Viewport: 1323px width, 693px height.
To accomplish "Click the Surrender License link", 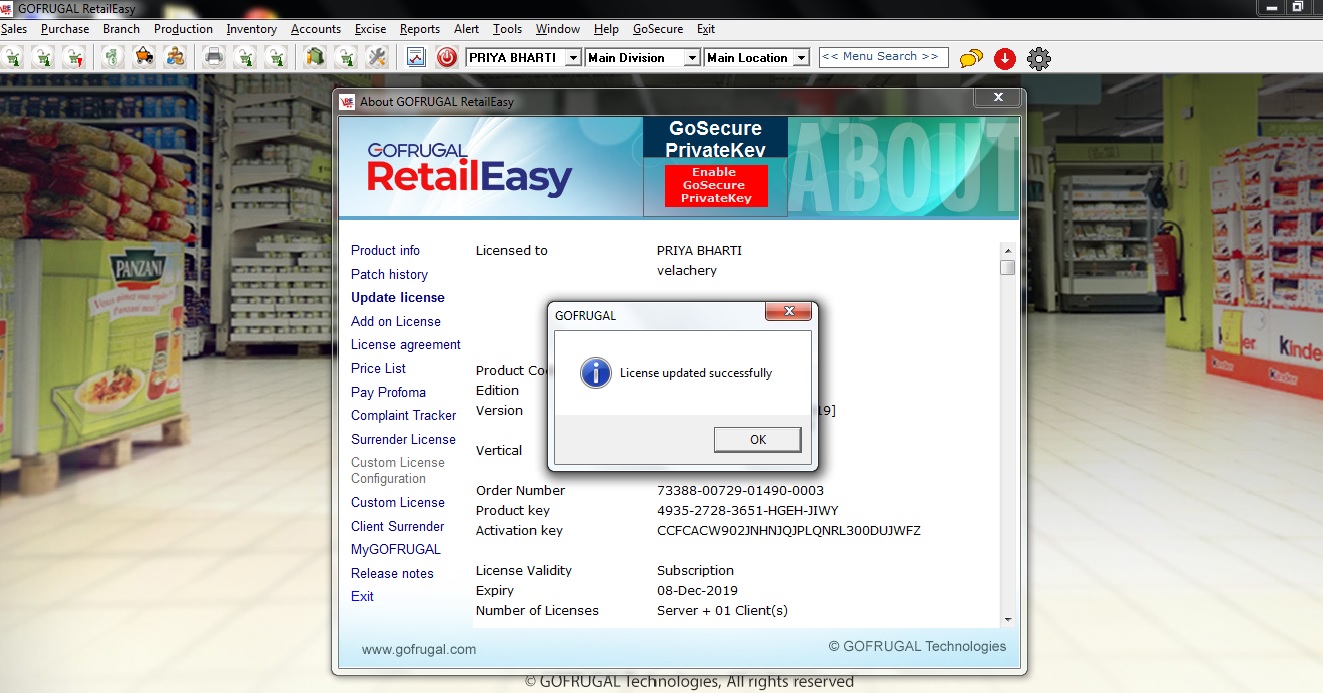I will coord(403,439).
